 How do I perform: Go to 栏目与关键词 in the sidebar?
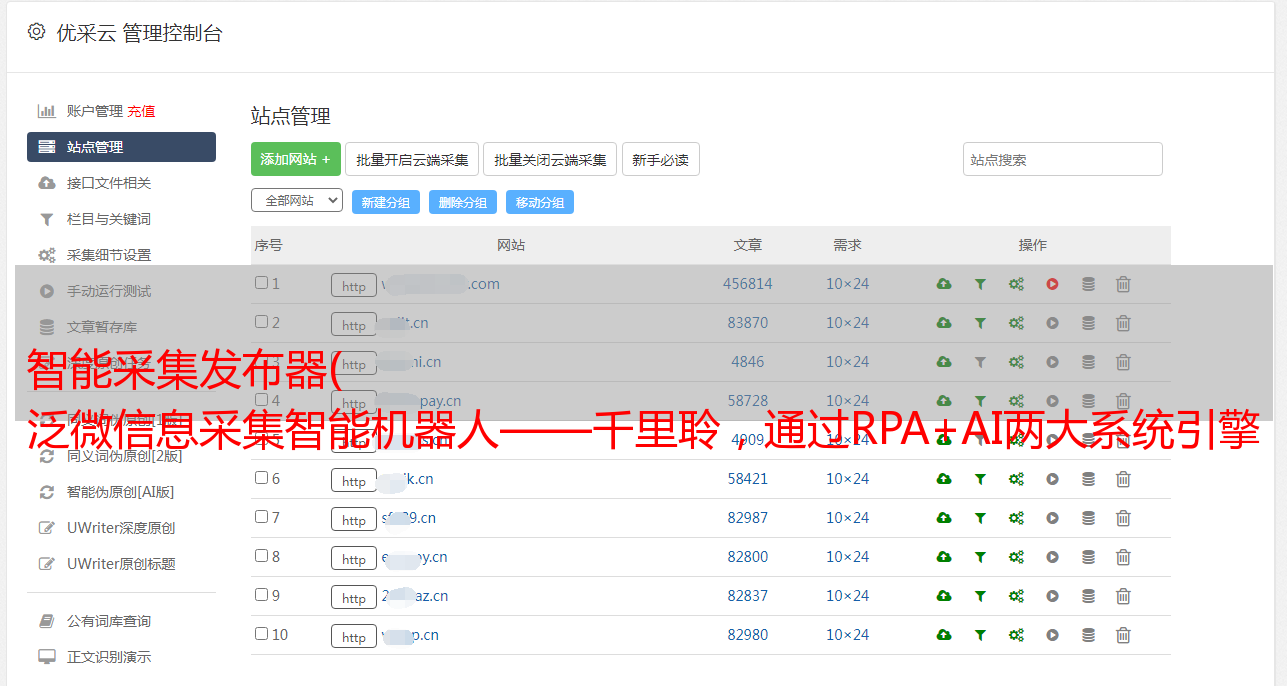[x=109, y=219]
